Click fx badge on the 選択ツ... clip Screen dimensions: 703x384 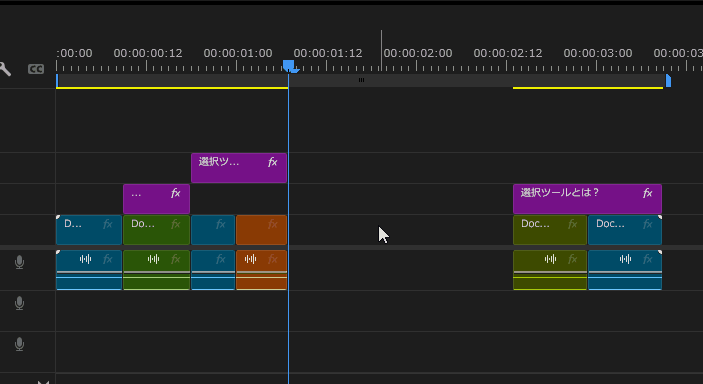273,162
